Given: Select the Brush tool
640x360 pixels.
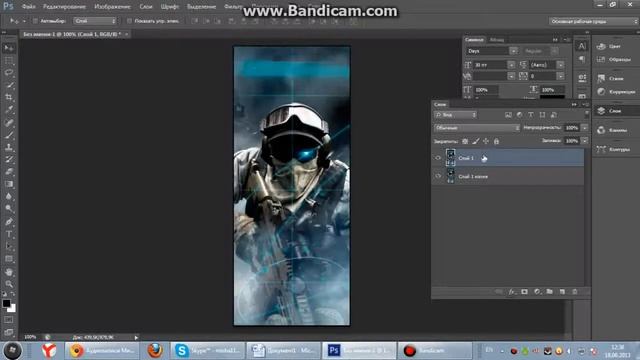Looking at the screenshot, I should [9, 135].
